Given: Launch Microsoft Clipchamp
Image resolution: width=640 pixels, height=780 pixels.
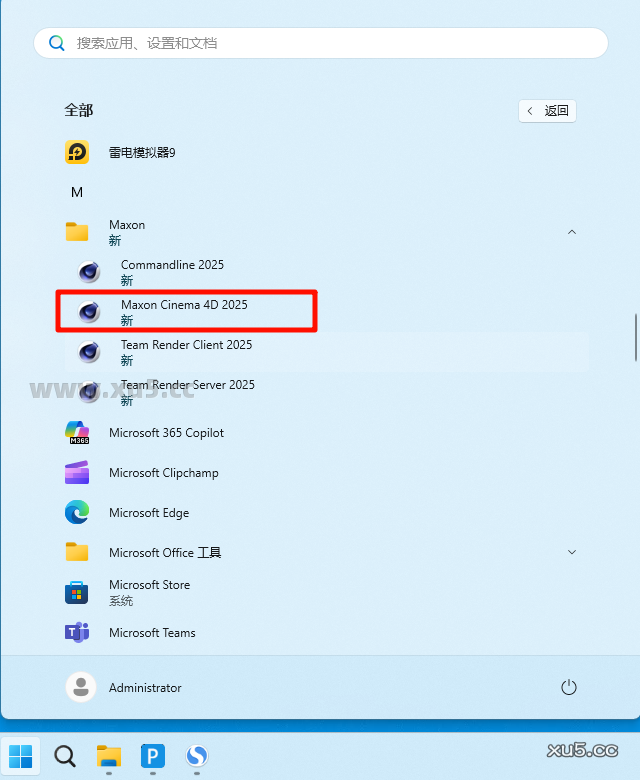Looking at the screenshot, I should [163, 473].
